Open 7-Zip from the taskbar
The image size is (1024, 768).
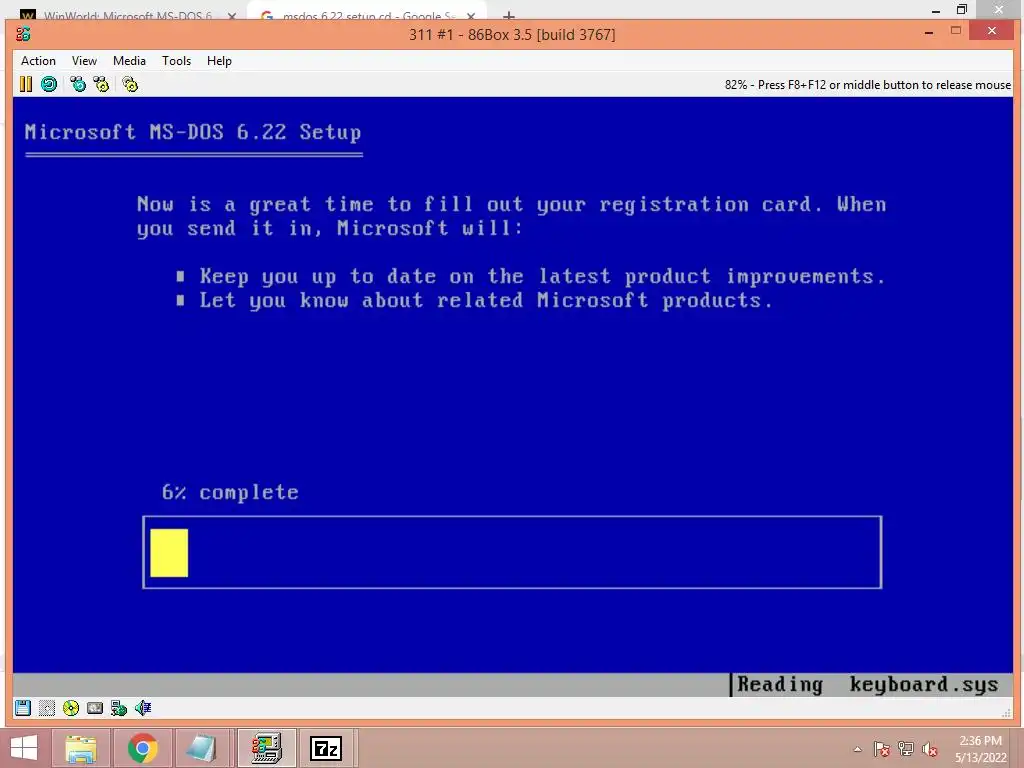point(326,748)
